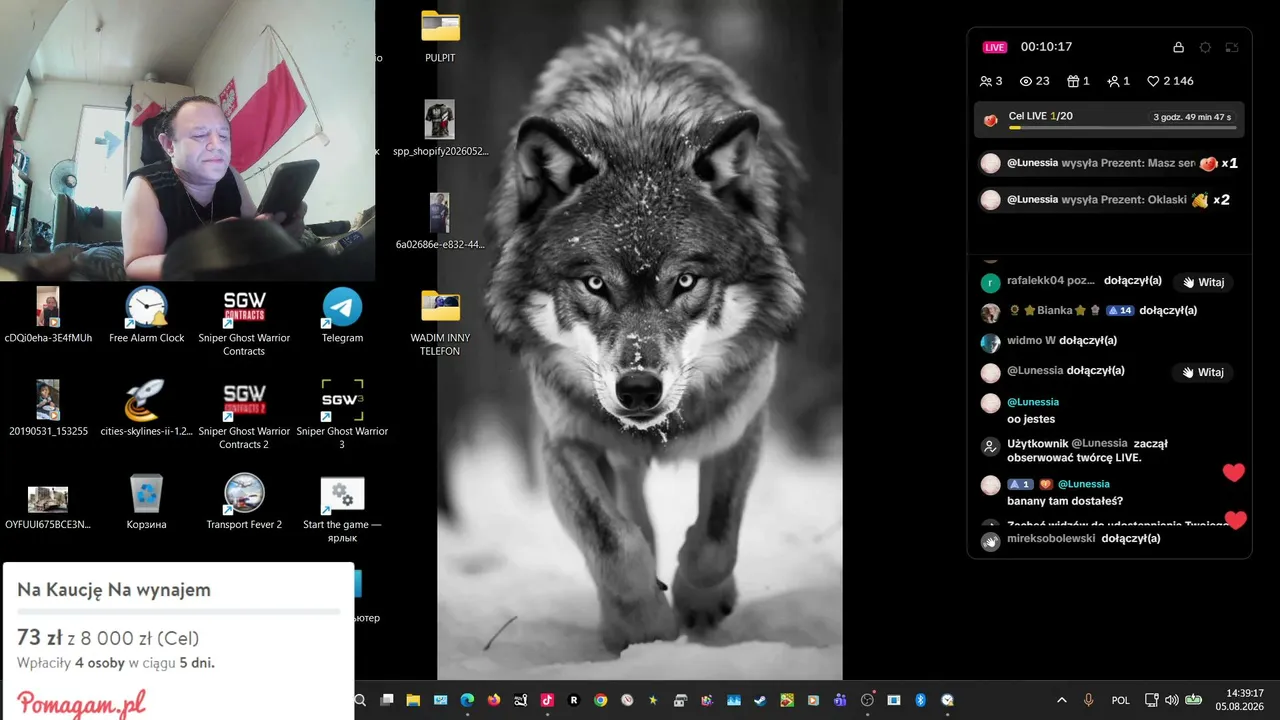
Task: Open the clock showing 14:39:17
Action: click(1240, 700)
